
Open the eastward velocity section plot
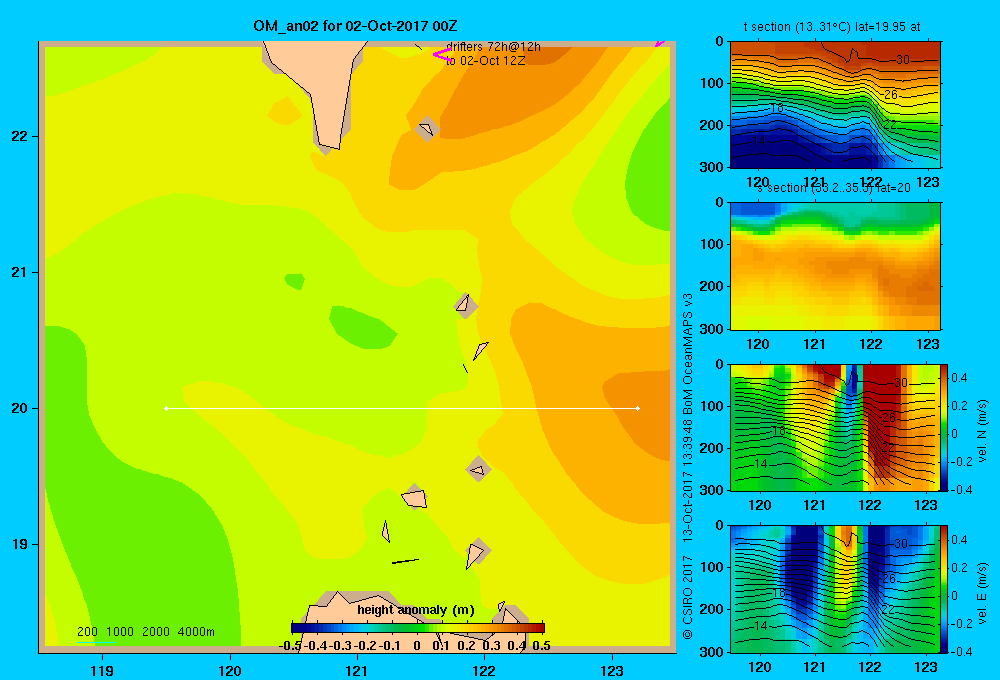click(835, 589)
